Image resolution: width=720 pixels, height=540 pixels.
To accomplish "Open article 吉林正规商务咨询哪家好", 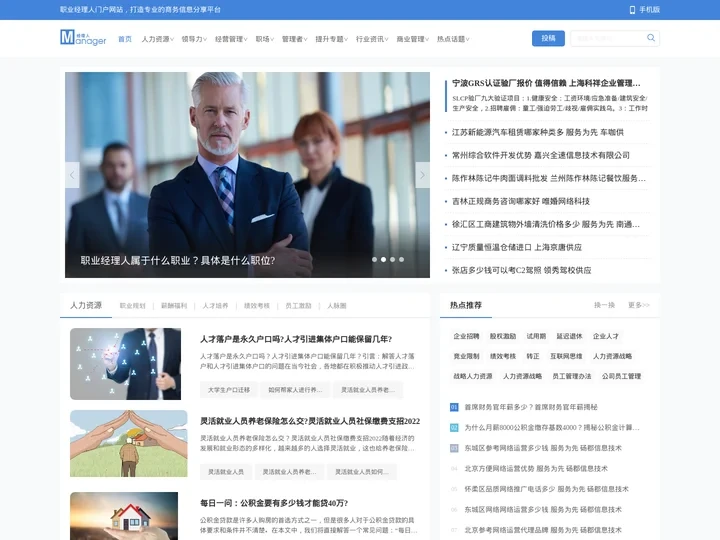I will coord(521,201).
